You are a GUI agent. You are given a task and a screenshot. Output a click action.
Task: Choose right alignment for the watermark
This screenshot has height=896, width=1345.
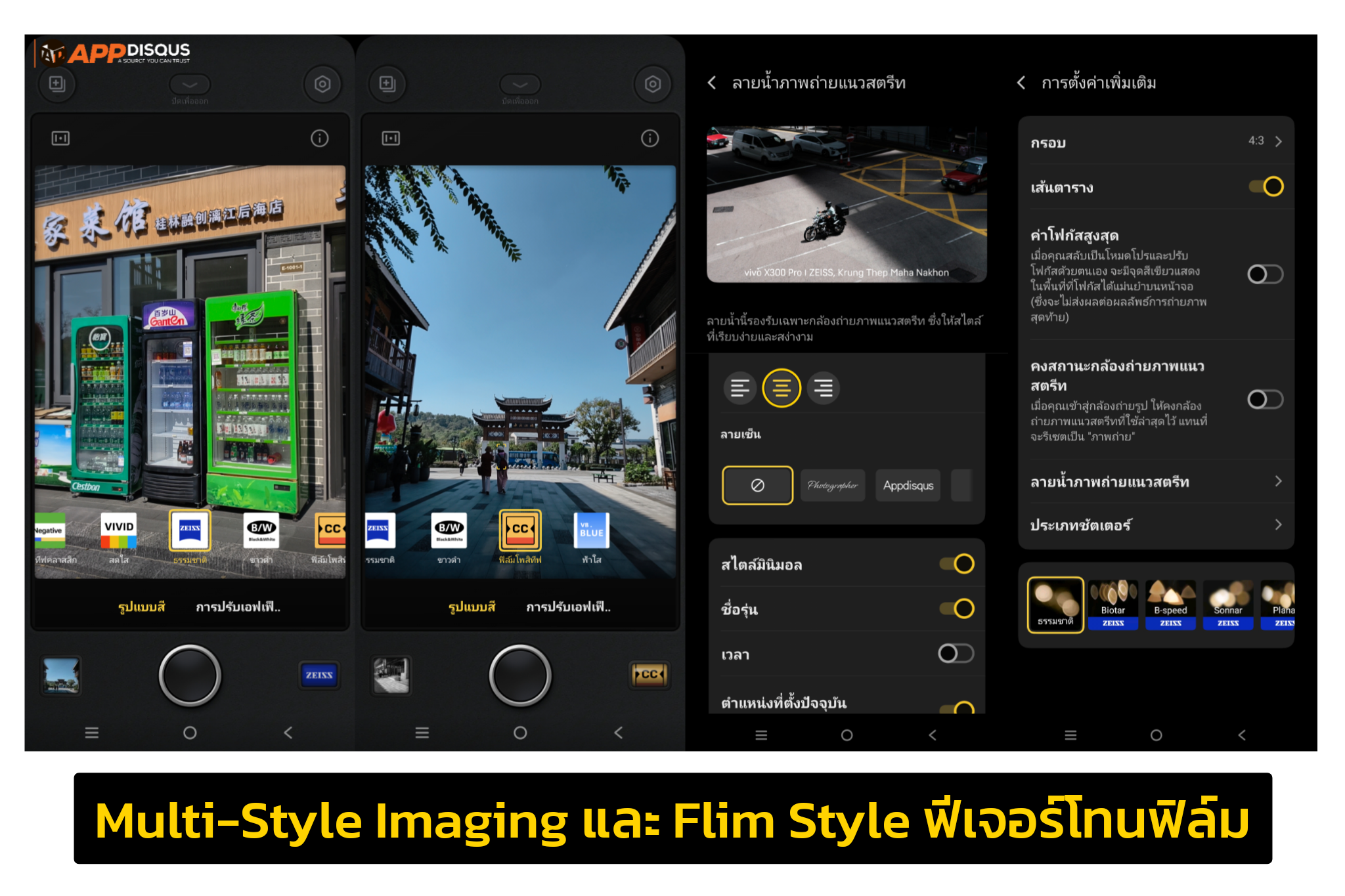(x=823, y=388)
